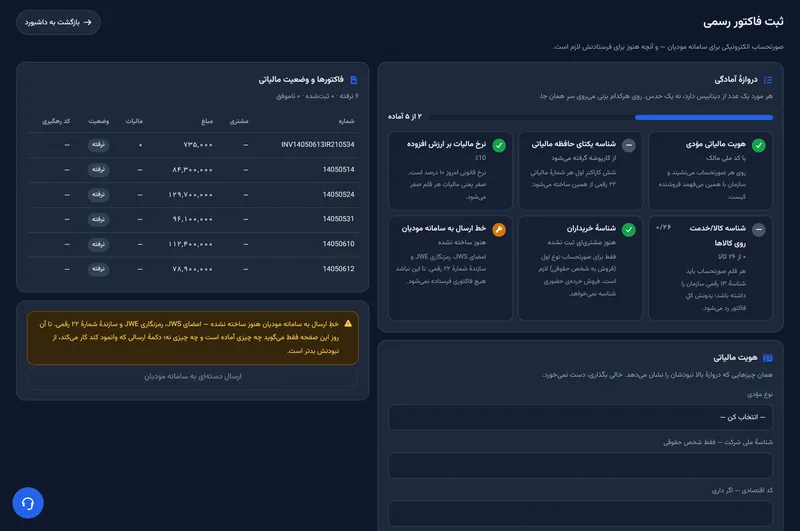This screenshot has height=531, width=800.
Task: Click the ثبت فاکتور رسمی page title
Action: 743,22
